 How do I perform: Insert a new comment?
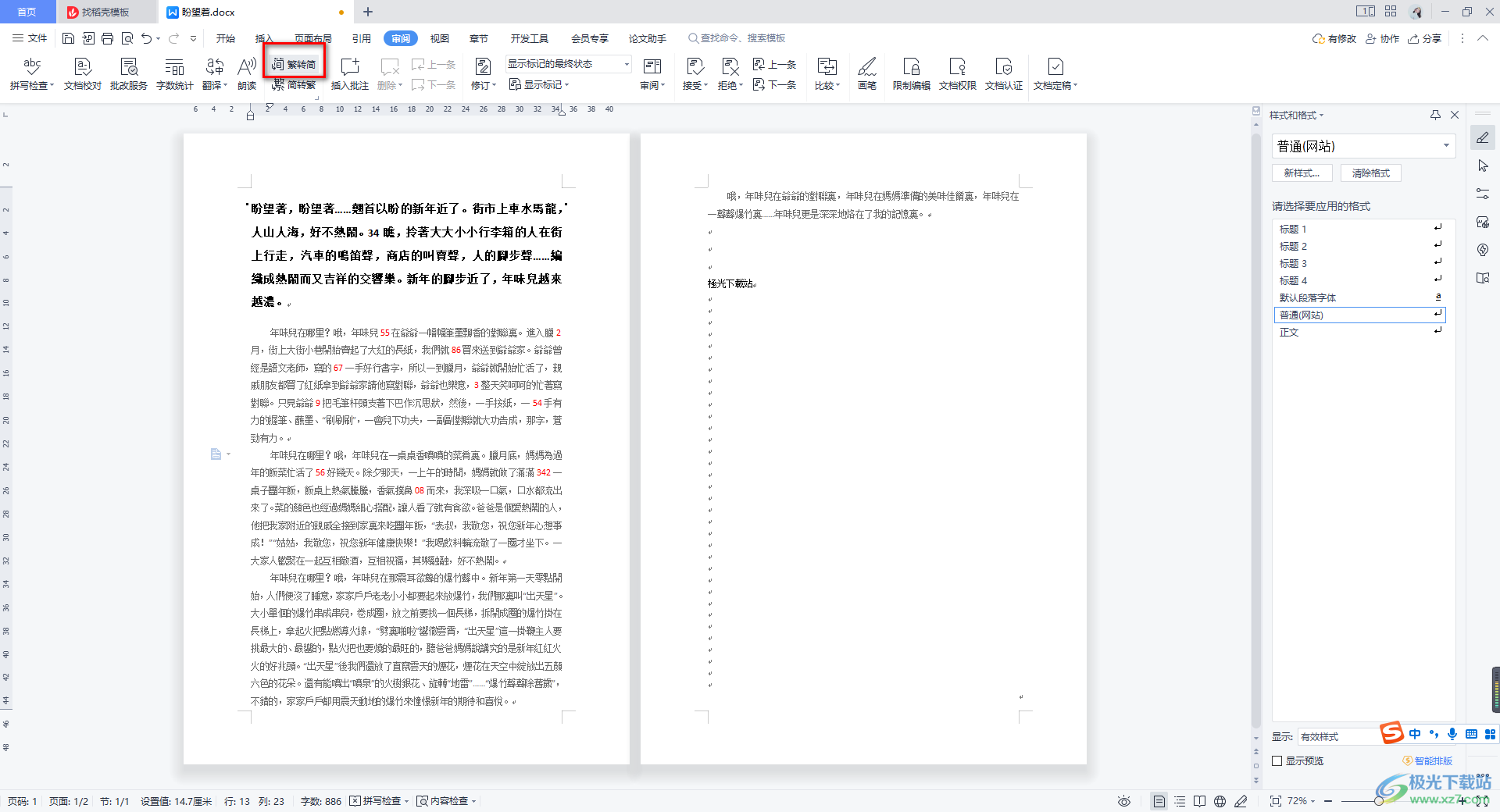(350, 74)
